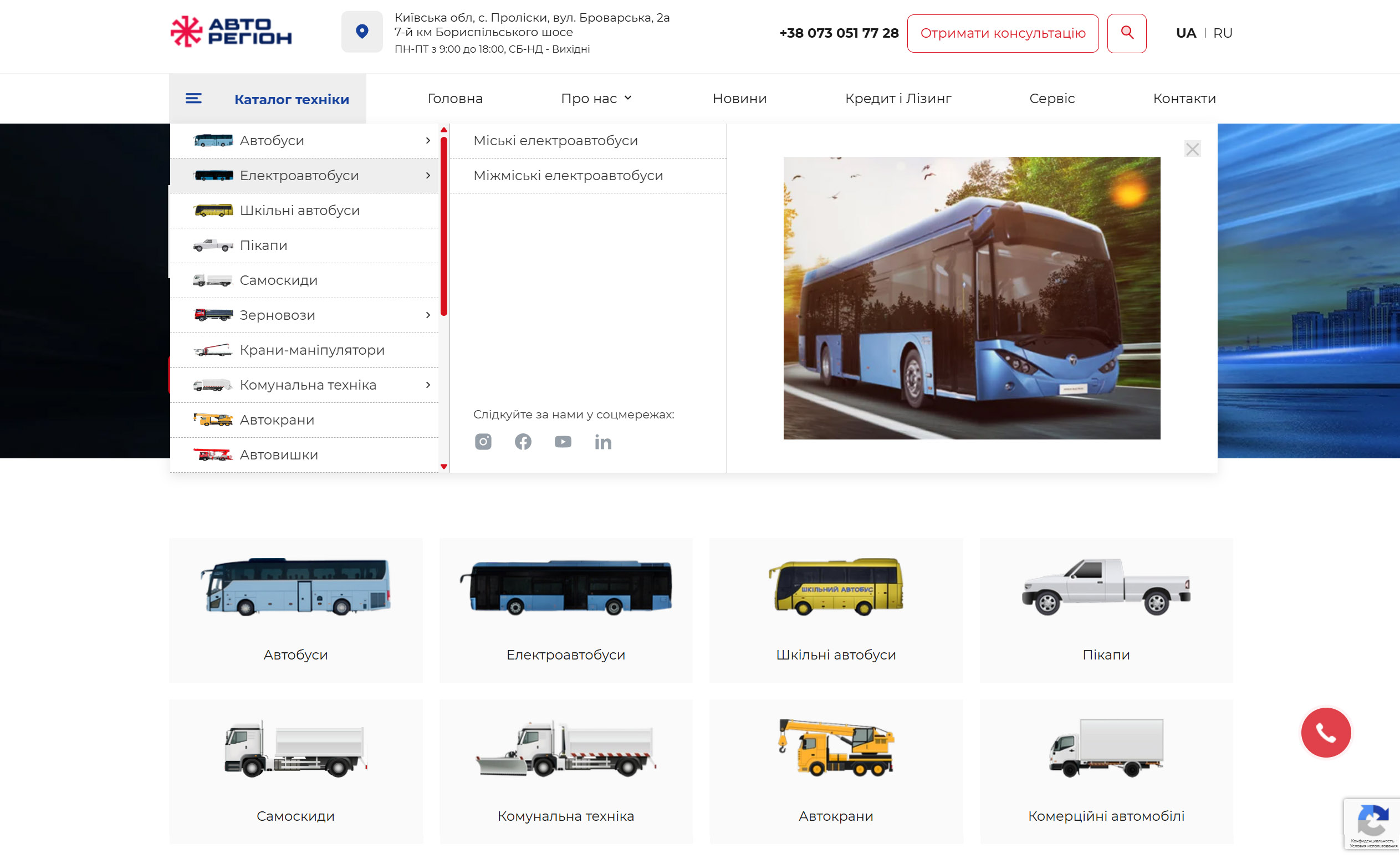Open the Пікапи category card
The image size is (1400, 859).
[x=1106, y=610]
